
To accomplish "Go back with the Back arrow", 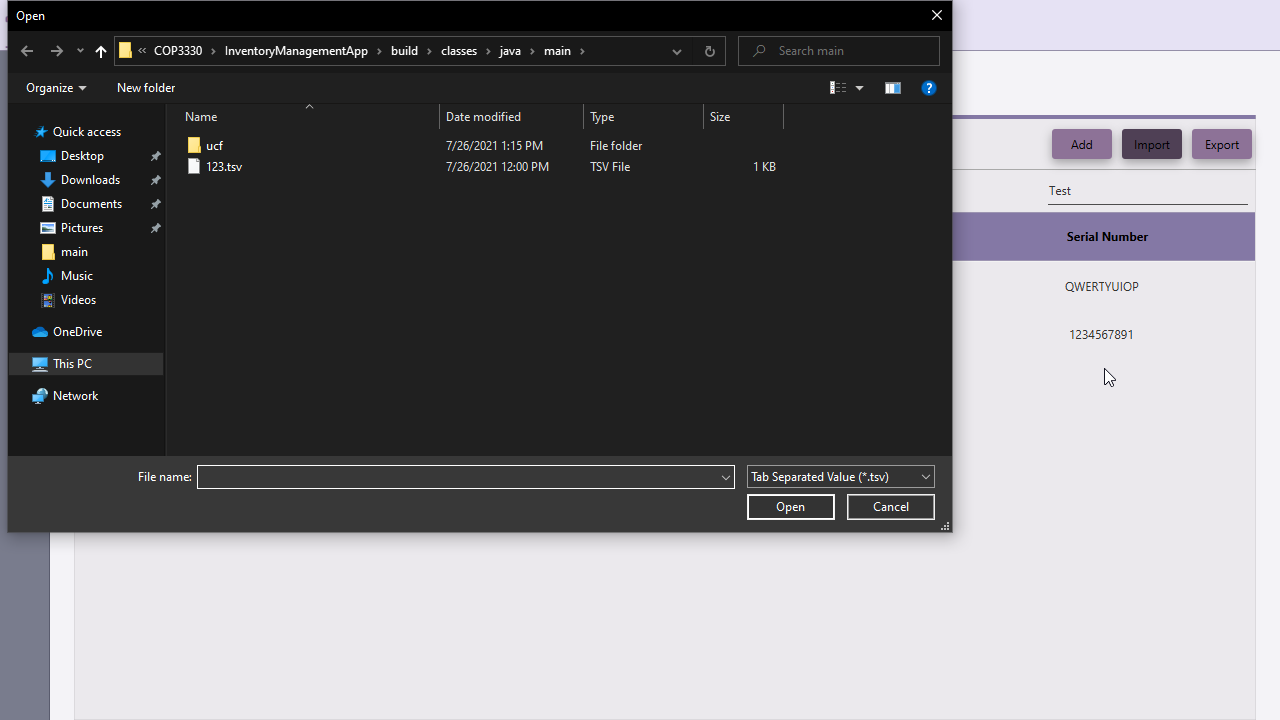I will tap(27, 51).
